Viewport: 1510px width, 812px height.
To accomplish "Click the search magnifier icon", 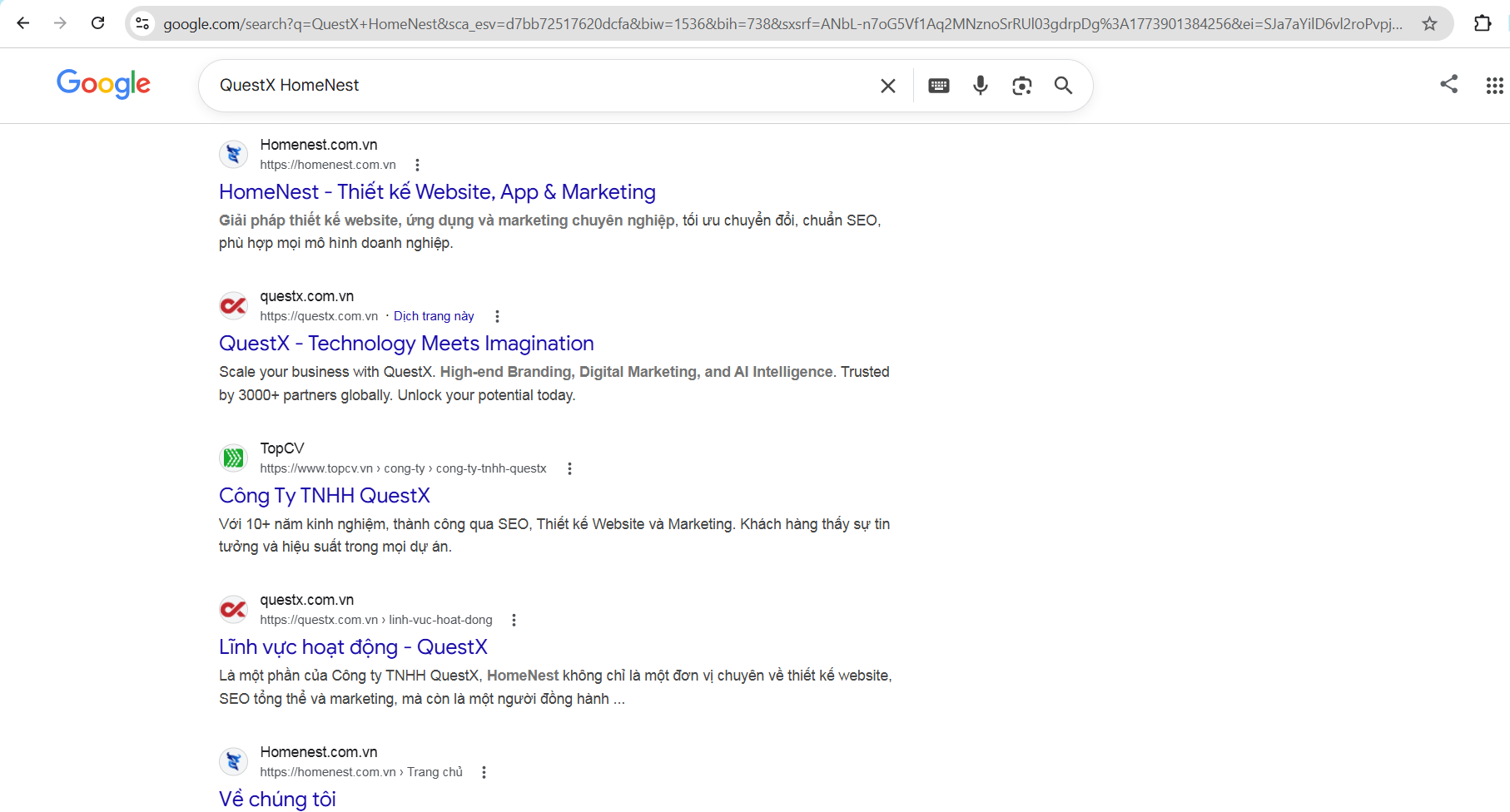I will pyautogui.click(x=1063, y=85).
